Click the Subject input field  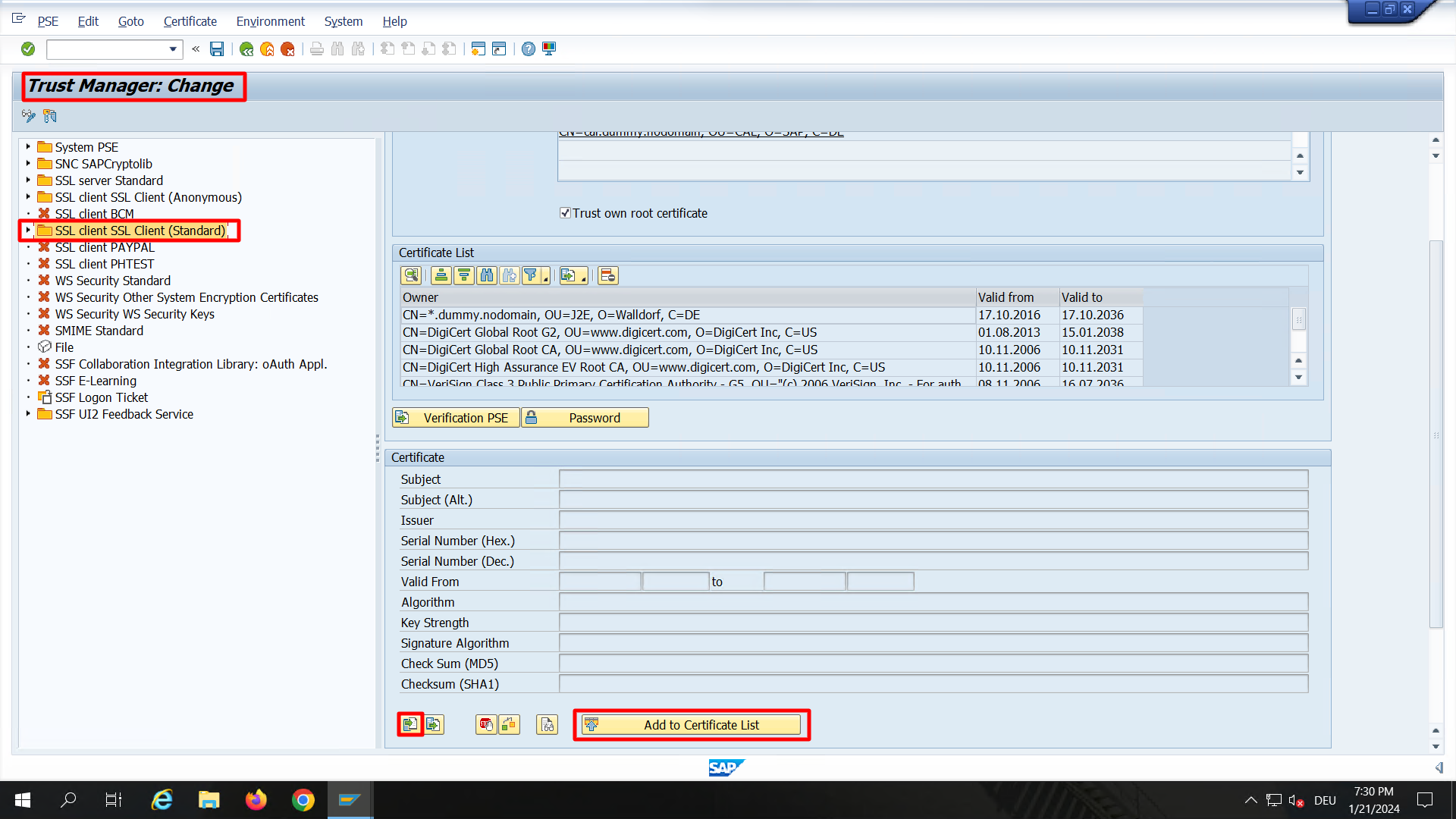point(933,479)
